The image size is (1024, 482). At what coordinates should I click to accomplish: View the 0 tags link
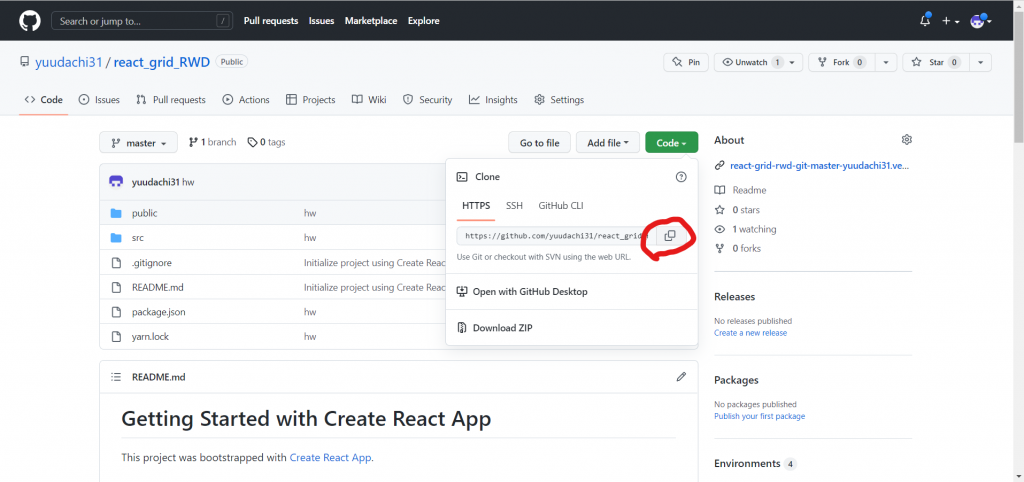[x=266, y=142]
